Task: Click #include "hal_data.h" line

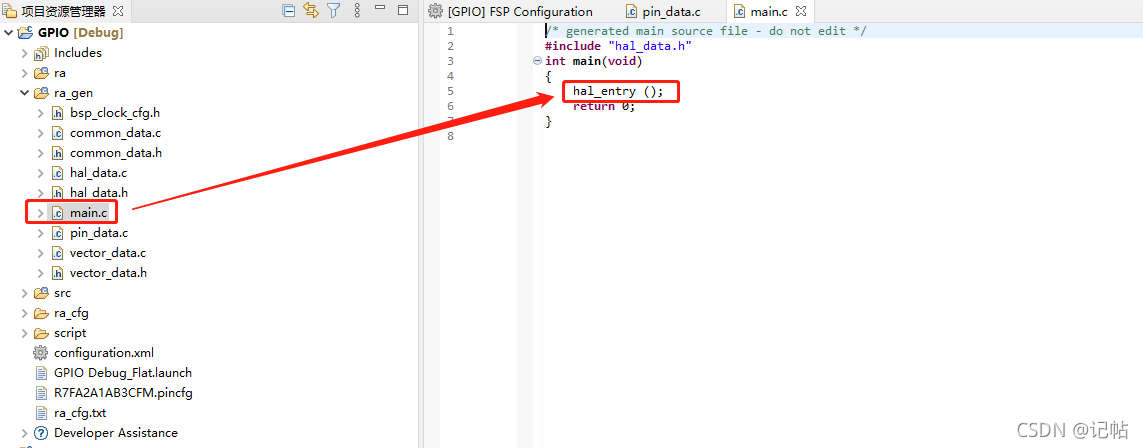Action: coord(618,46)
